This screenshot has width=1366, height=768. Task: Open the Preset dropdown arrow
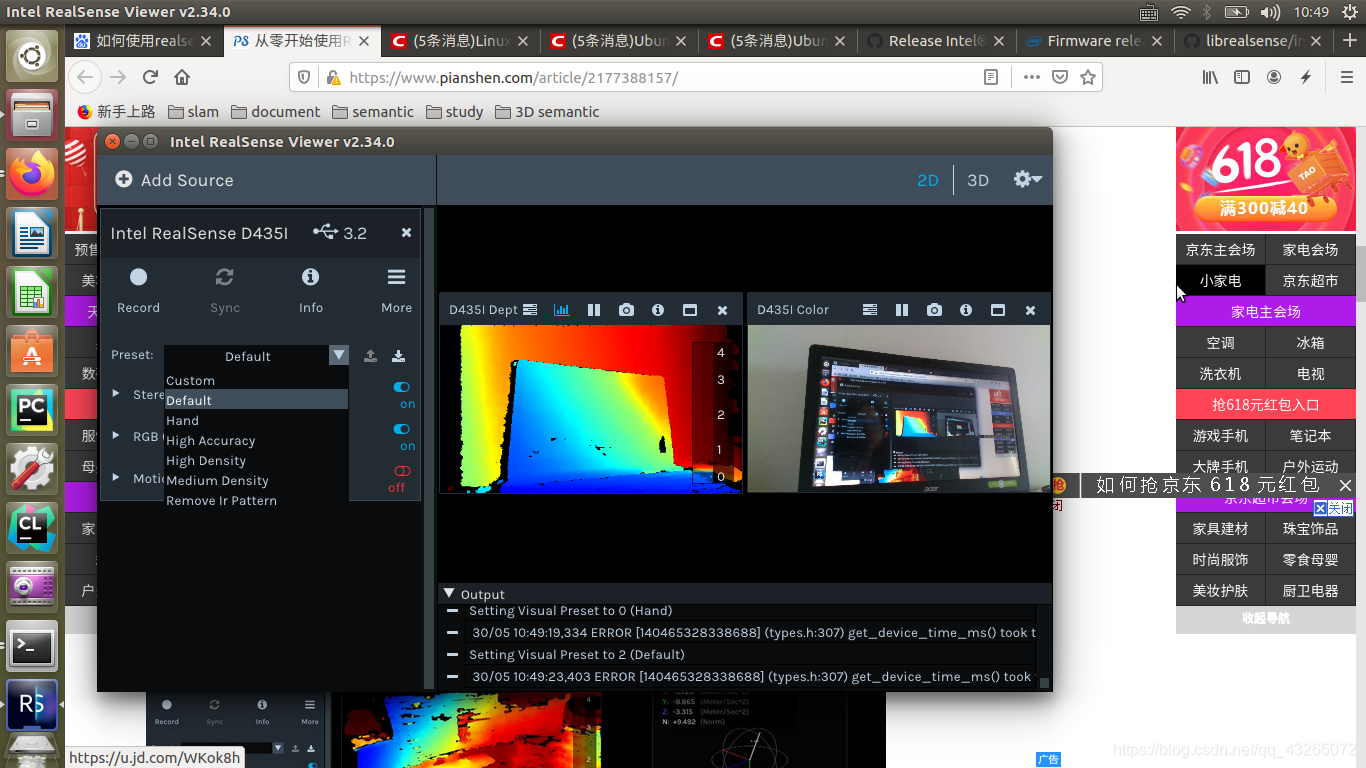[x=339, y=355]
